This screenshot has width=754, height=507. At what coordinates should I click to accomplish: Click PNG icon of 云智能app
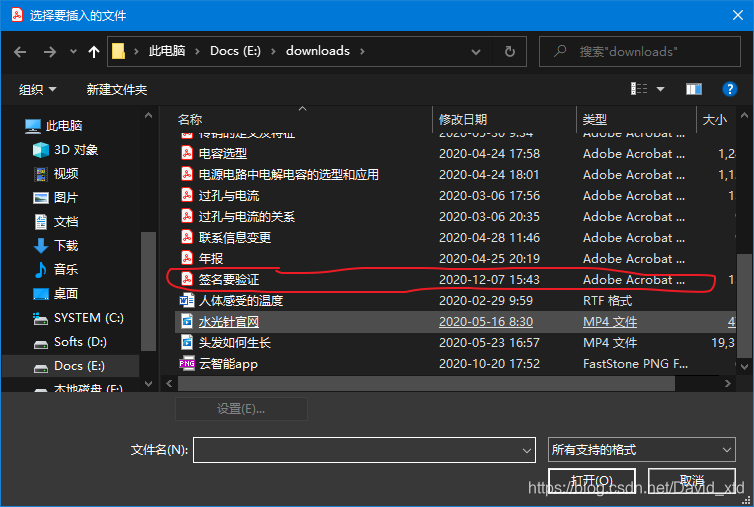click(187, 363)
